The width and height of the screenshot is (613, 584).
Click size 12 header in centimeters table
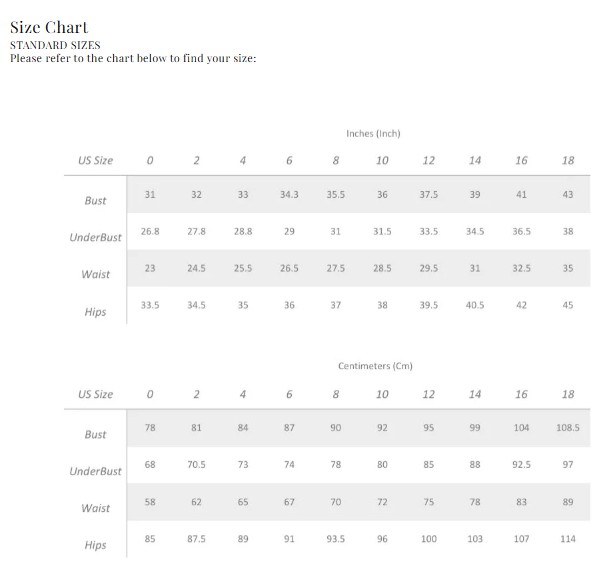tap(429, 394)
